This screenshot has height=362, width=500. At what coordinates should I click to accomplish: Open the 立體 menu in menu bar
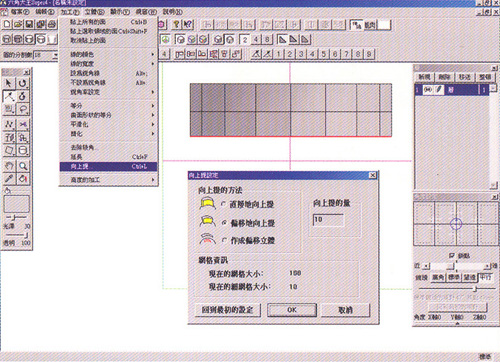pyautogui.click(x=94, y=12)
